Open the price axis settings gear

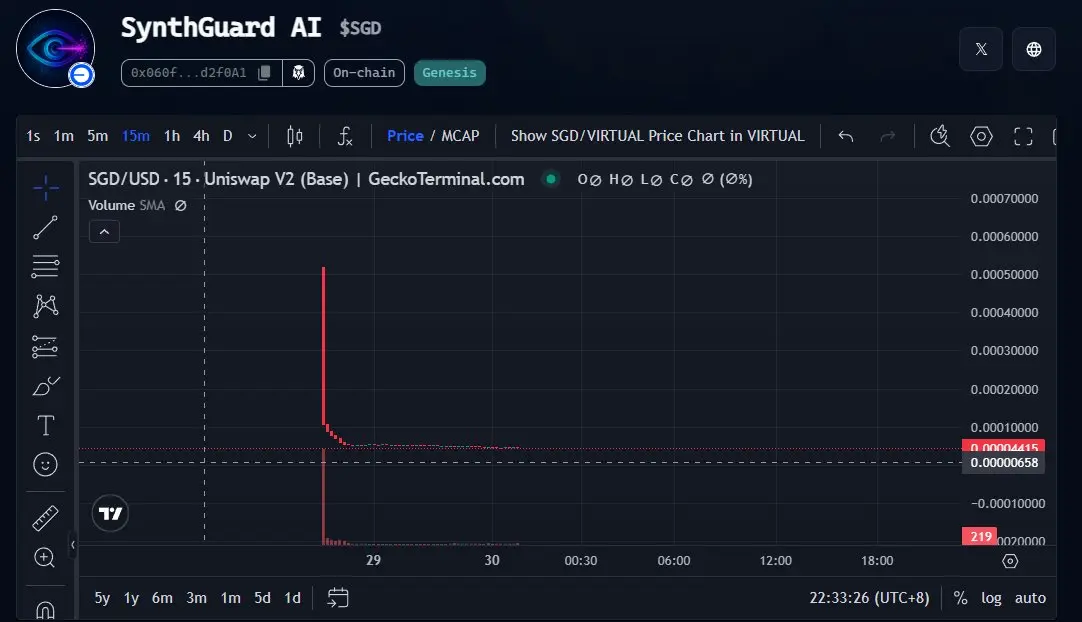[1010, 561]
